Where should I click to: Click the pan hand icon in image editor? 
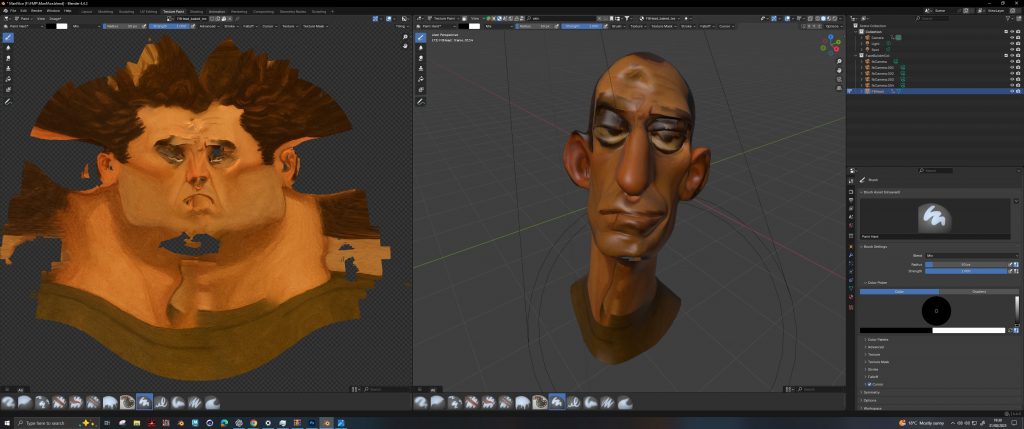[x=405, y=47]
